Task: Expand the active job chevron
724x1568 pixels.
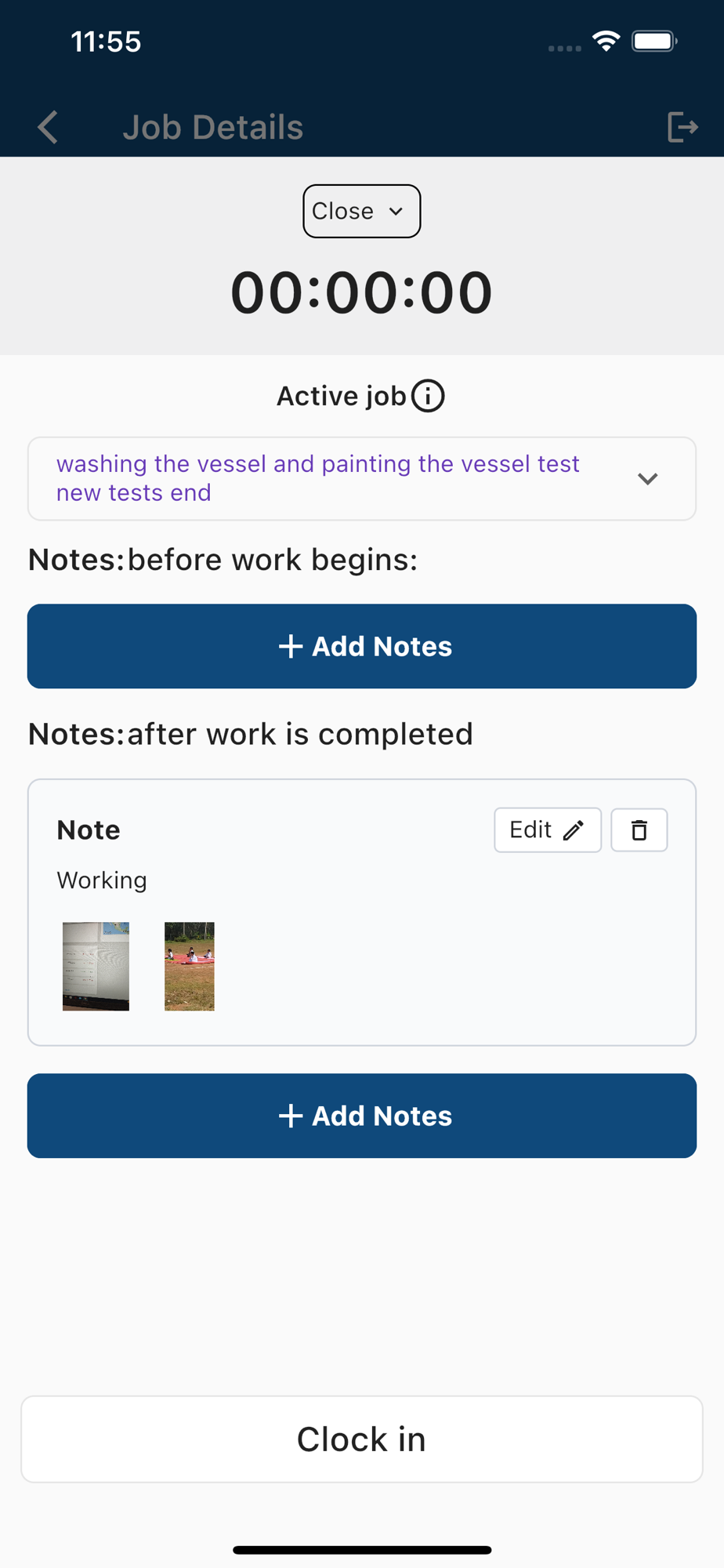Action: (647, 478)
